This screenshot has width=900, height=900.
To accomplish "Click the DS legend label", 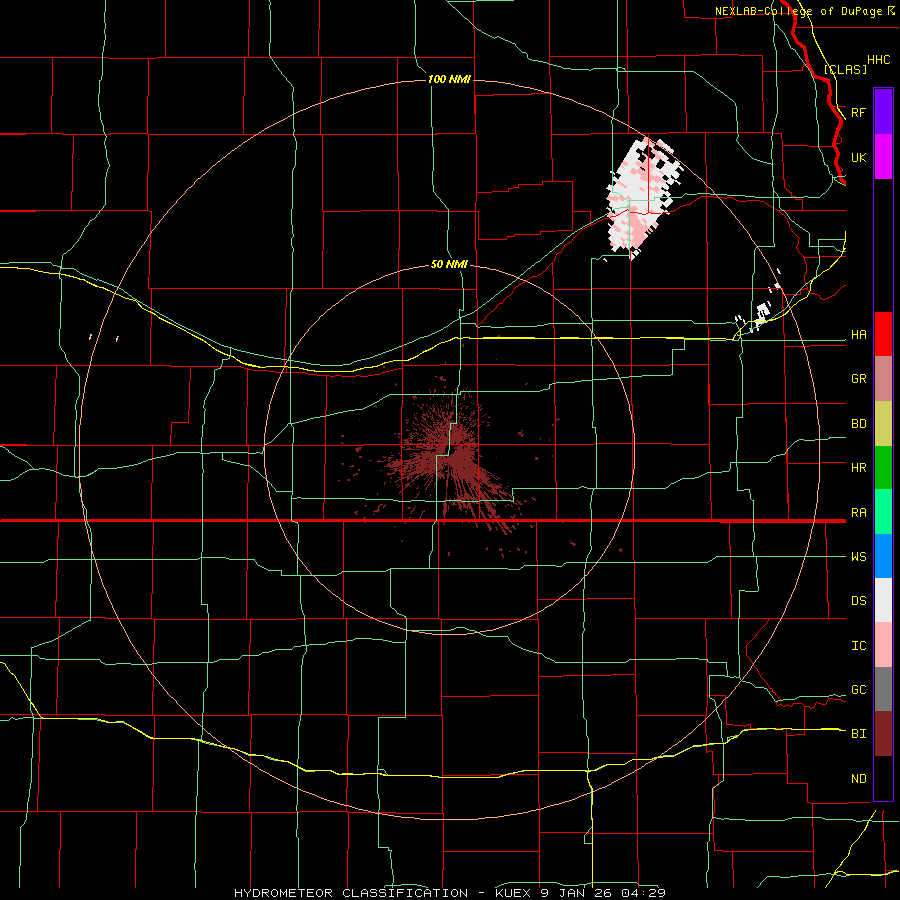I will click(859, 601).
